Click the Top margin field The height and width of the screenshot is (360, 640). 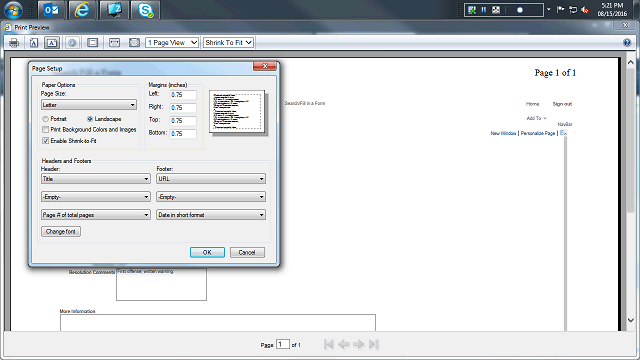click(183, 121)
